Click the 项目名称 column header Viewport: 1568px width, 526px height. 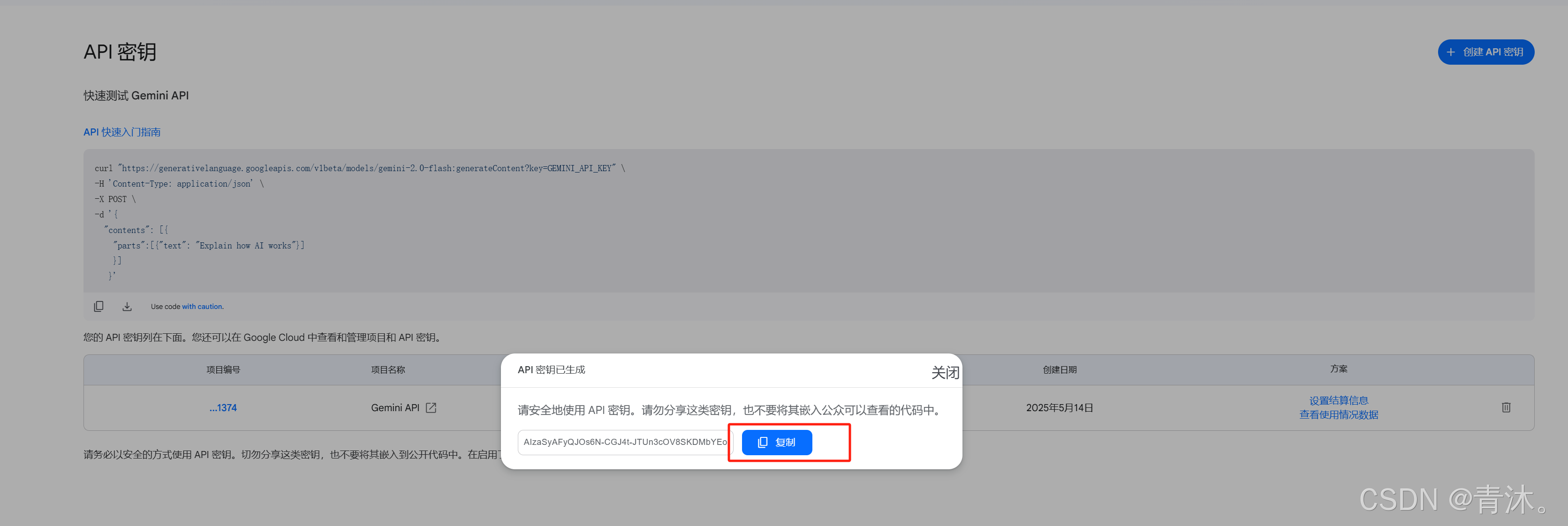click(x=388, y=370)
